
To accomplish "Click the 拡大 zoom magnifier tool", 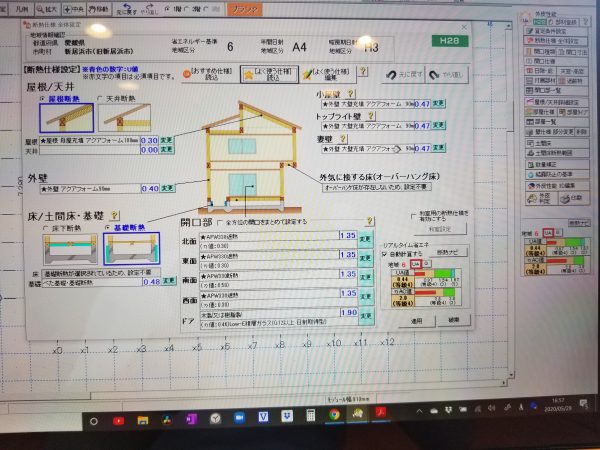I will [47, 8].
